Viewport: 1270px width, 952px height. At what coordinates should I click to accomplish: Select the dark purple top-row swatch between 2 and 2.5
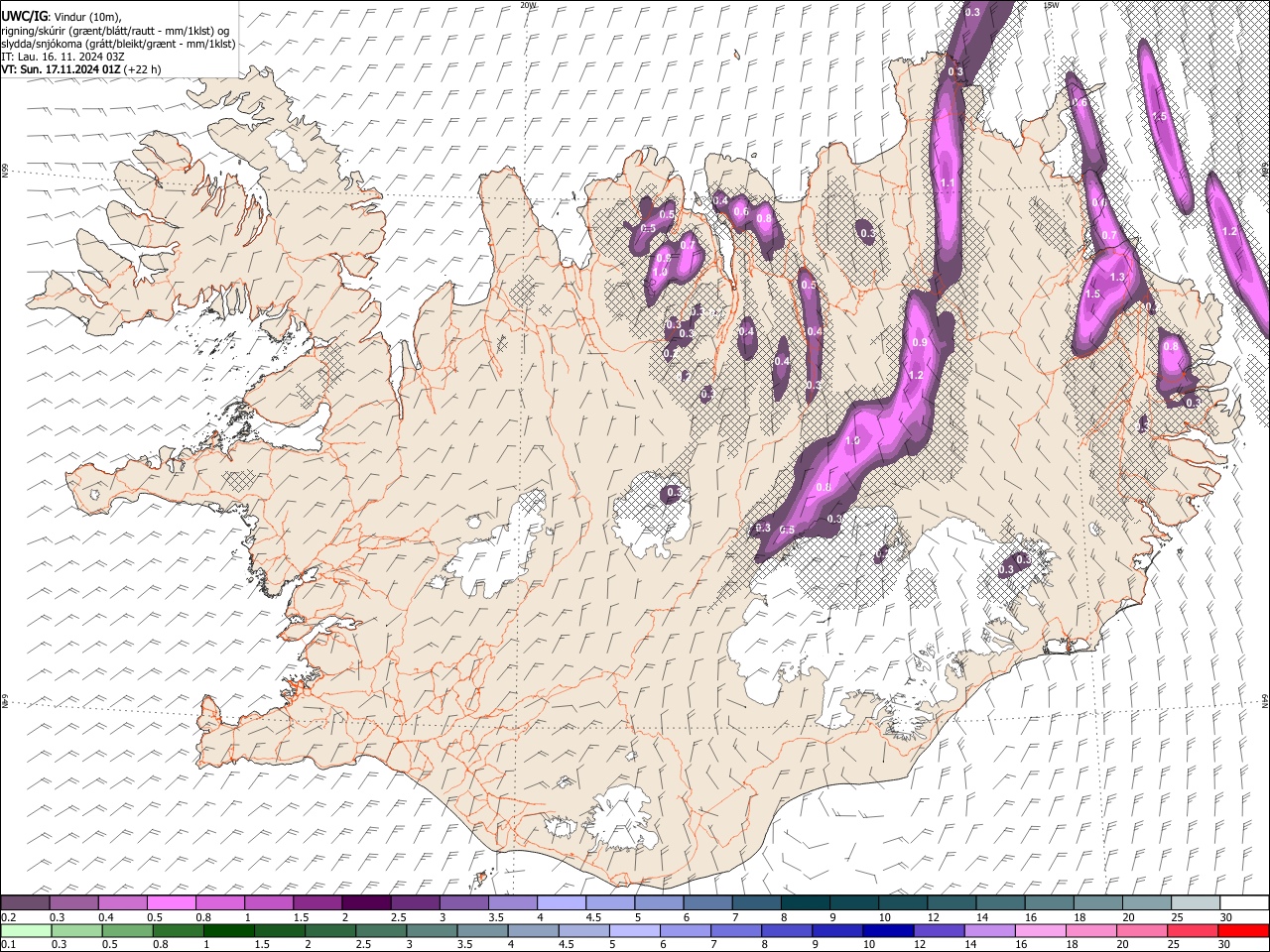(x=366, y=902)
